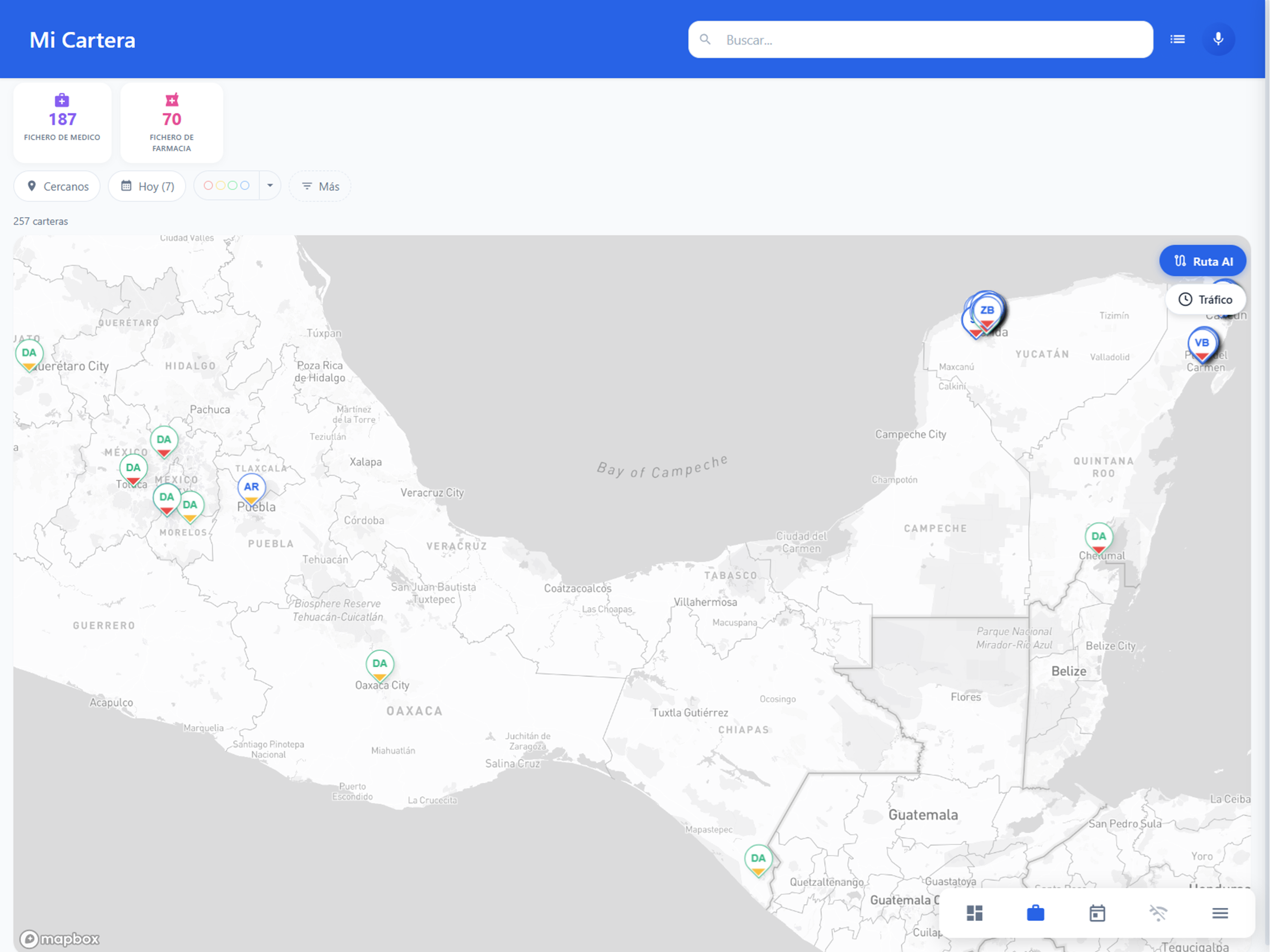Viewport: 1270px width, 952px height.
Task: Click the AR marker at Puebla
Action: (x=251, y=490)
